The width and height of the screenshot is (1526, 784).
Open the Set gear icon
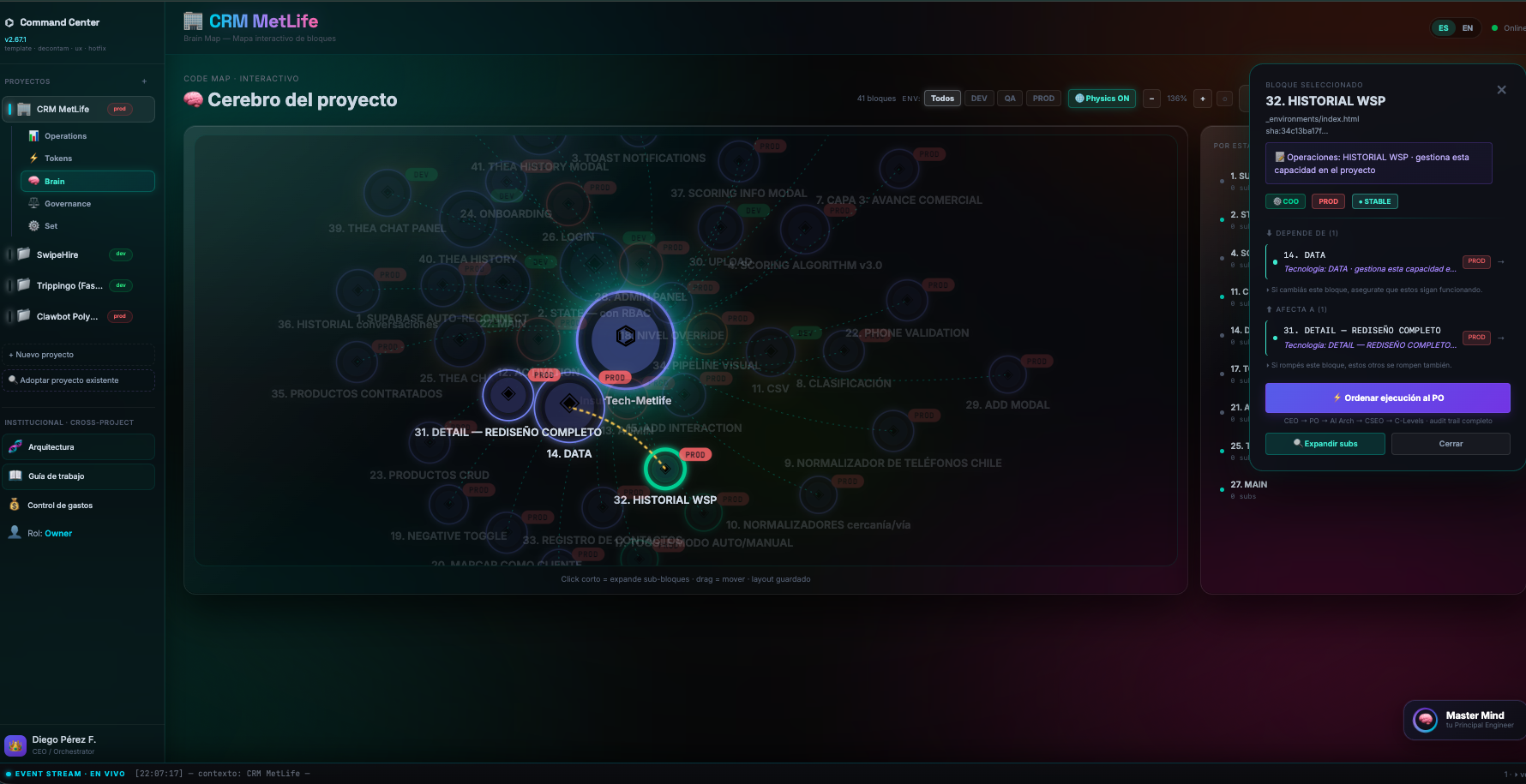(33, 226)
